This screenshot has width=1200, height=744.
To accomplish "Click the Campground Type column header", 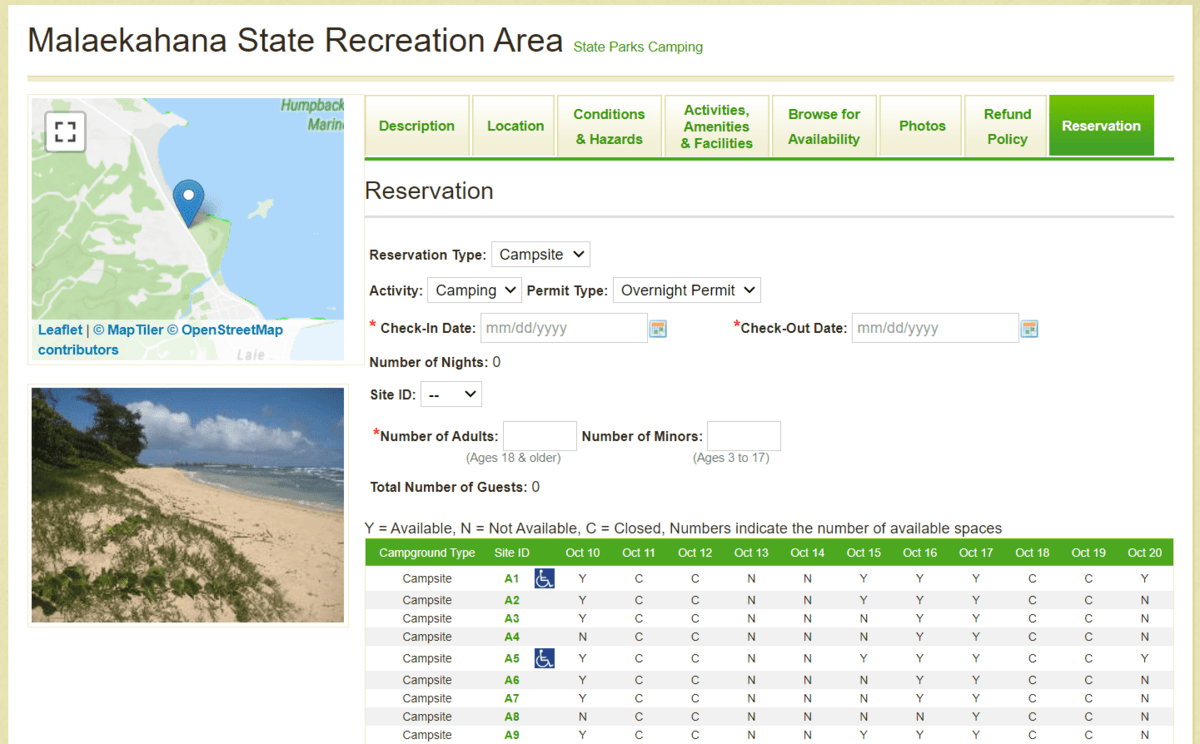I will coord(427,553).
